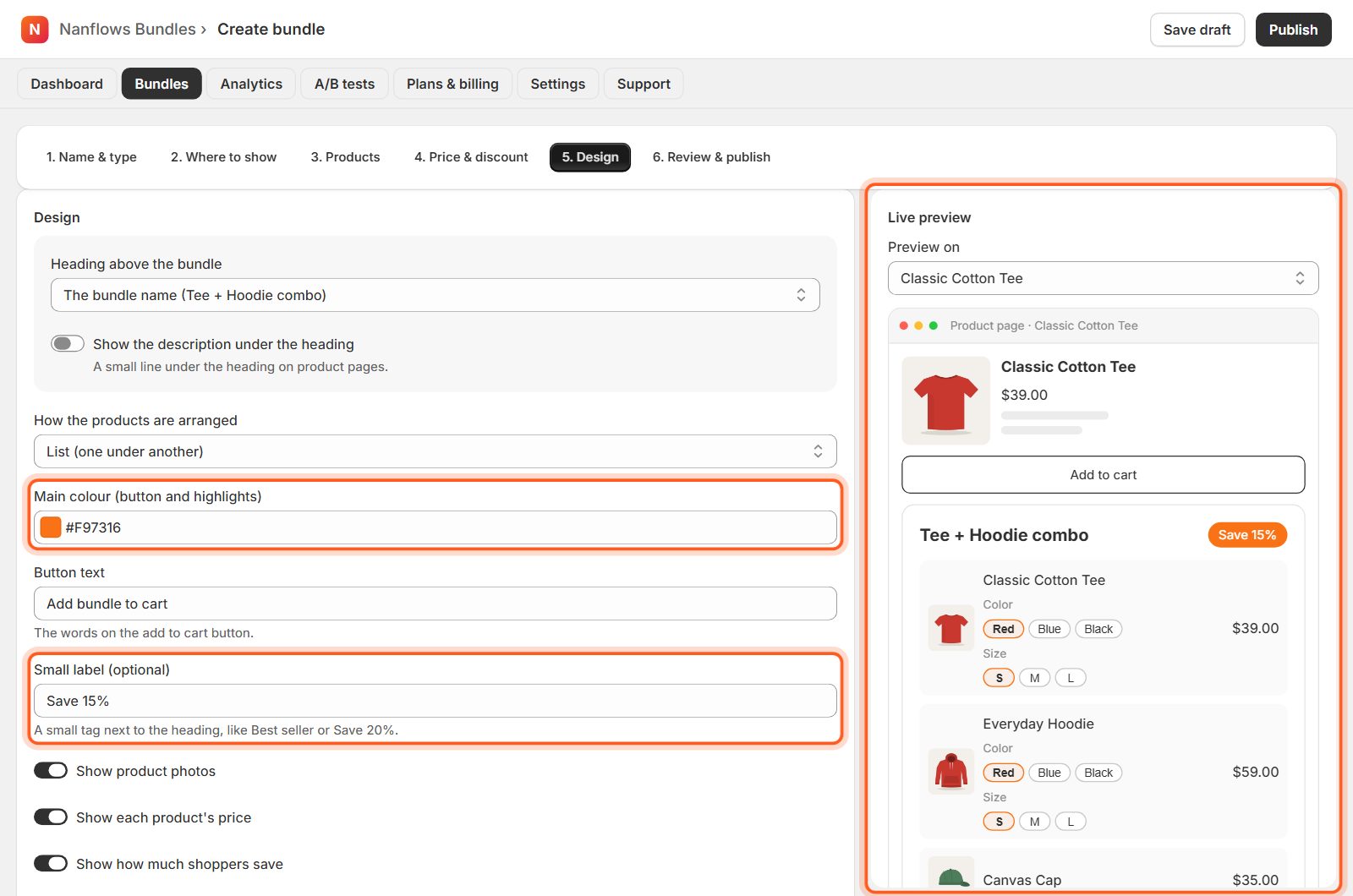The width and height of the screenshot is (1353, 896).
Task: Select the Bundles tab
Action: pyautogui.click(x=162, y=84)
